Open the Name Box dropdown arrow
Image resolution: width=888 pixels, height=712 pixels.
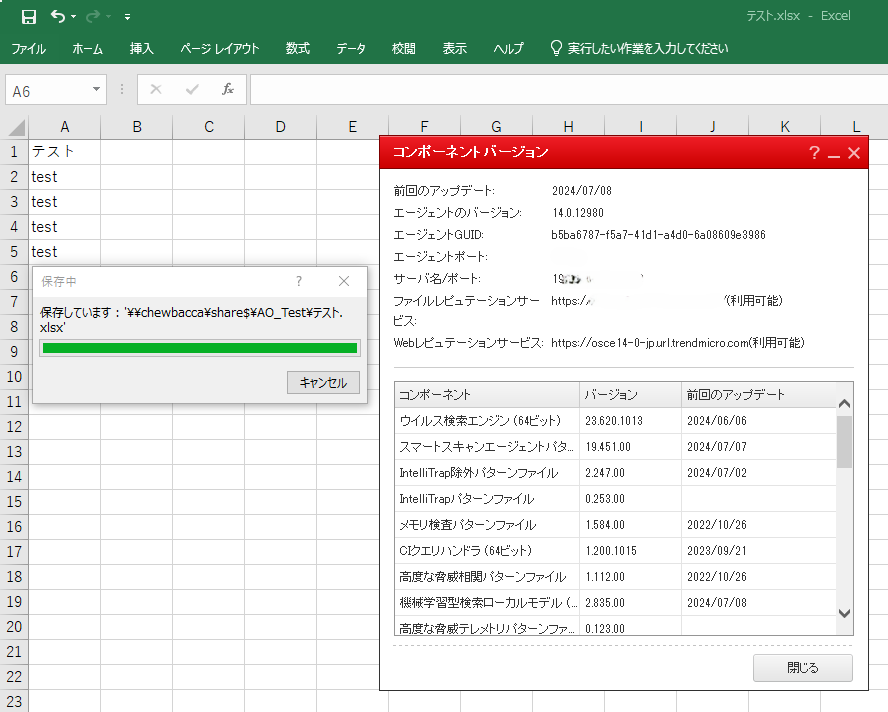click(97, 90)
